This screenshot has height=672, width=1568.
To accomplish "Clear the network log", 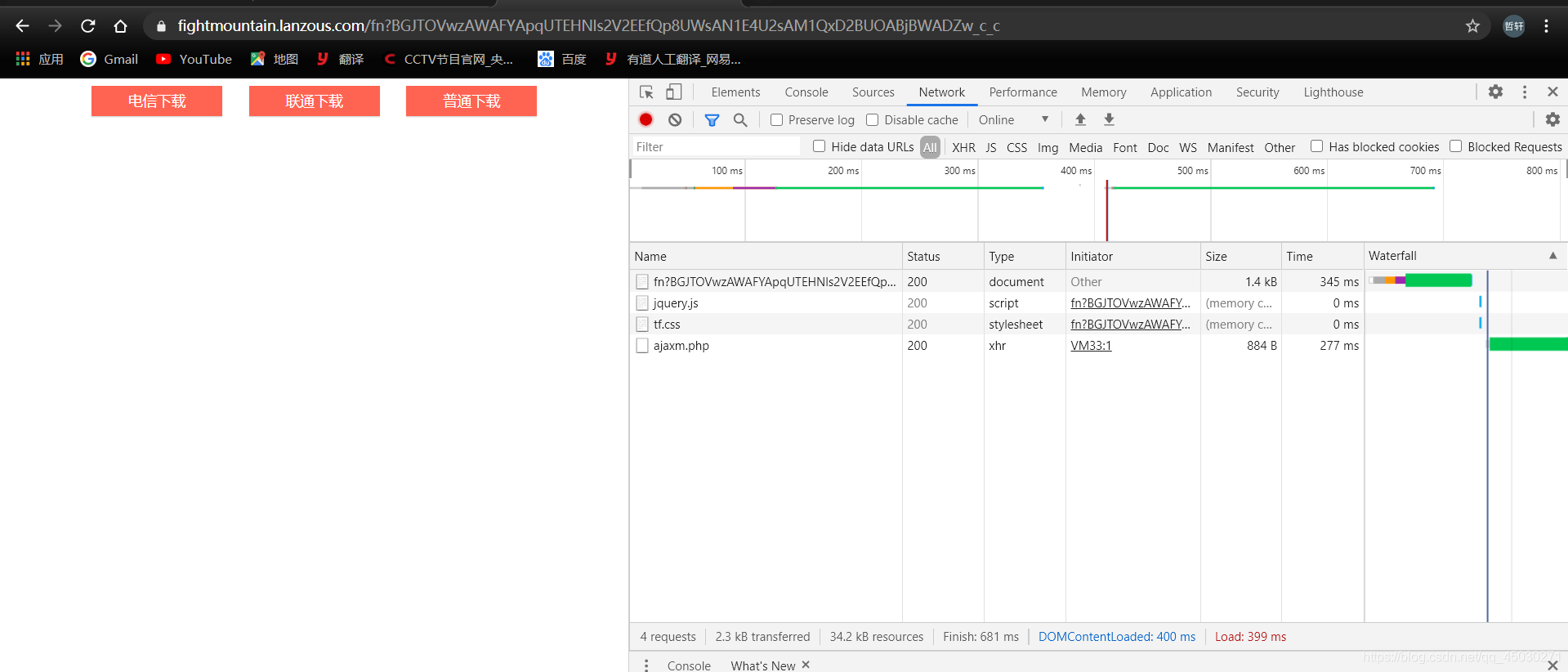I will pyautogui.click(x=675, y=119).
